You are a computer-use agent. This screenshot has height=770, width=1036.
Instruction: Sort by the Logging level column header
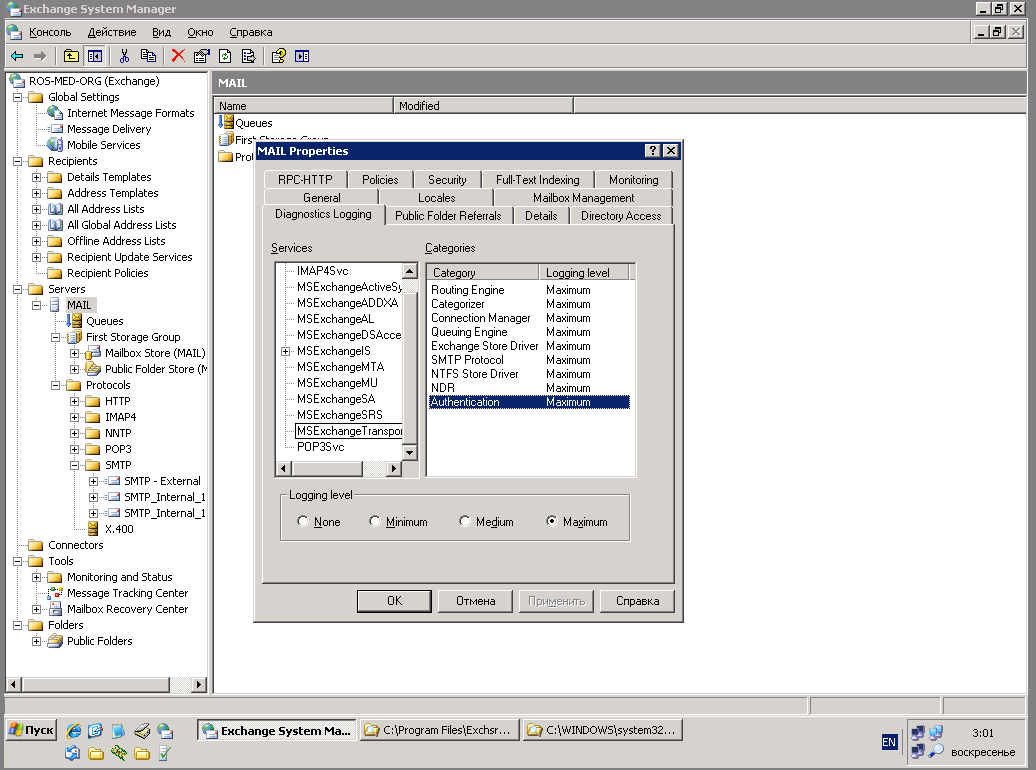pos(584,272)
